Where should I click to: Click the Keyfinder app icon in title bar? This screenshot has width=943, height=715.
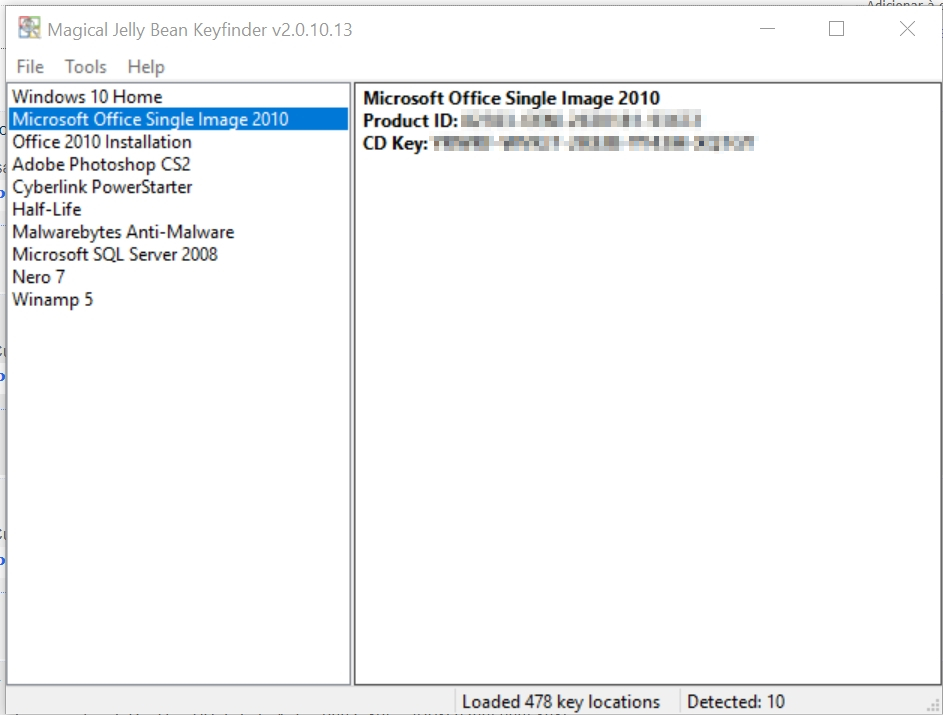29,28
